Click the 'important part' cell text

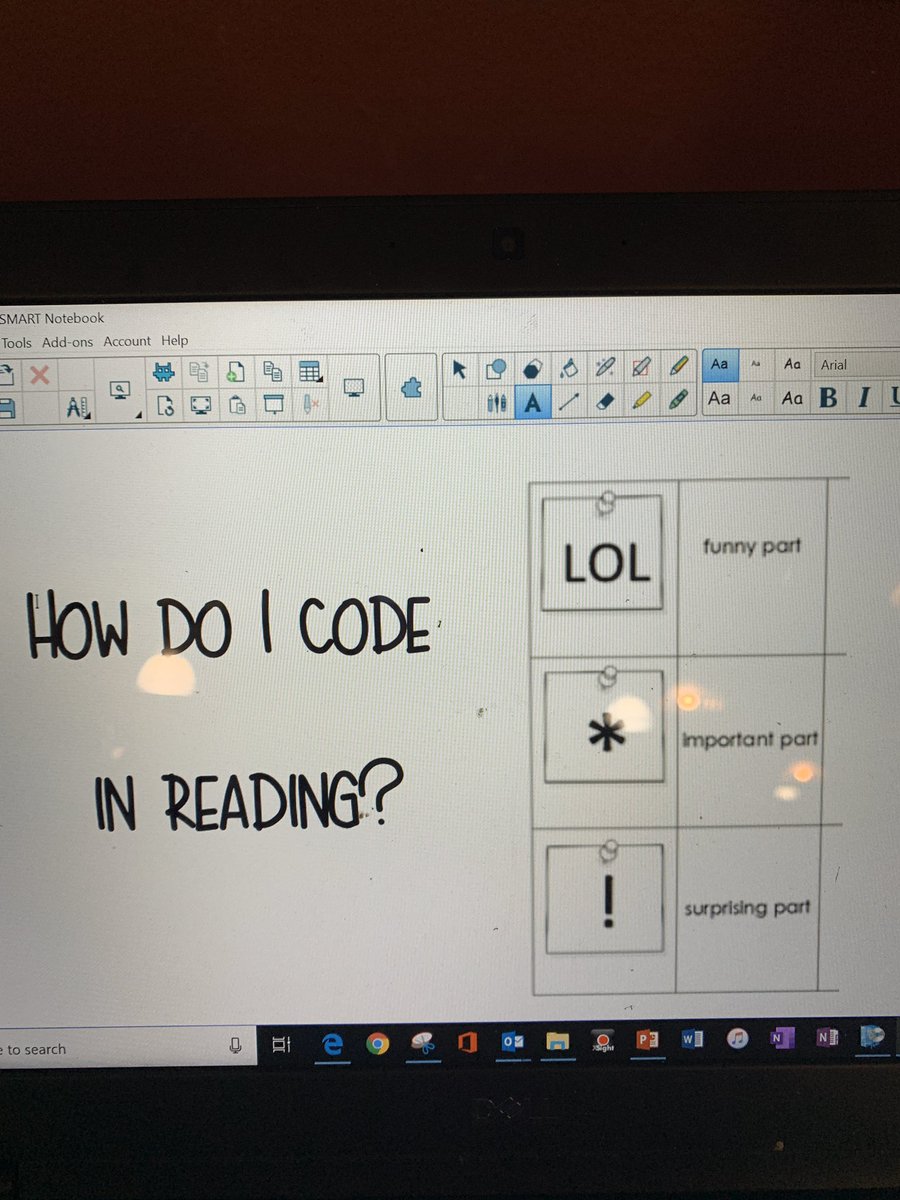tap(751, 739)
